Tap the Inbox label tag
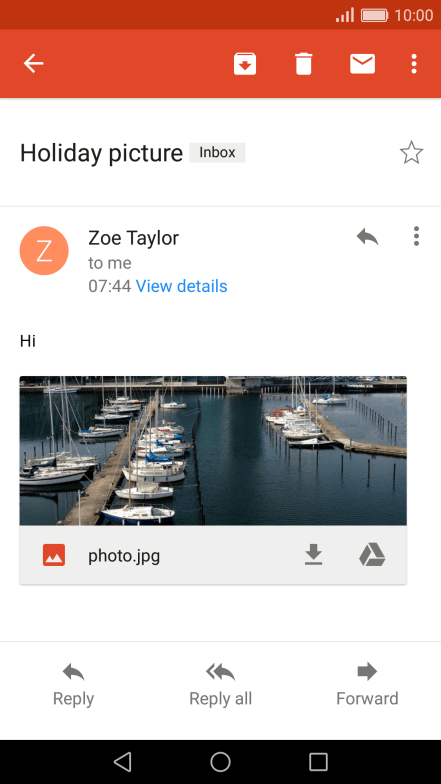441x784 pixels. [217, 152]
